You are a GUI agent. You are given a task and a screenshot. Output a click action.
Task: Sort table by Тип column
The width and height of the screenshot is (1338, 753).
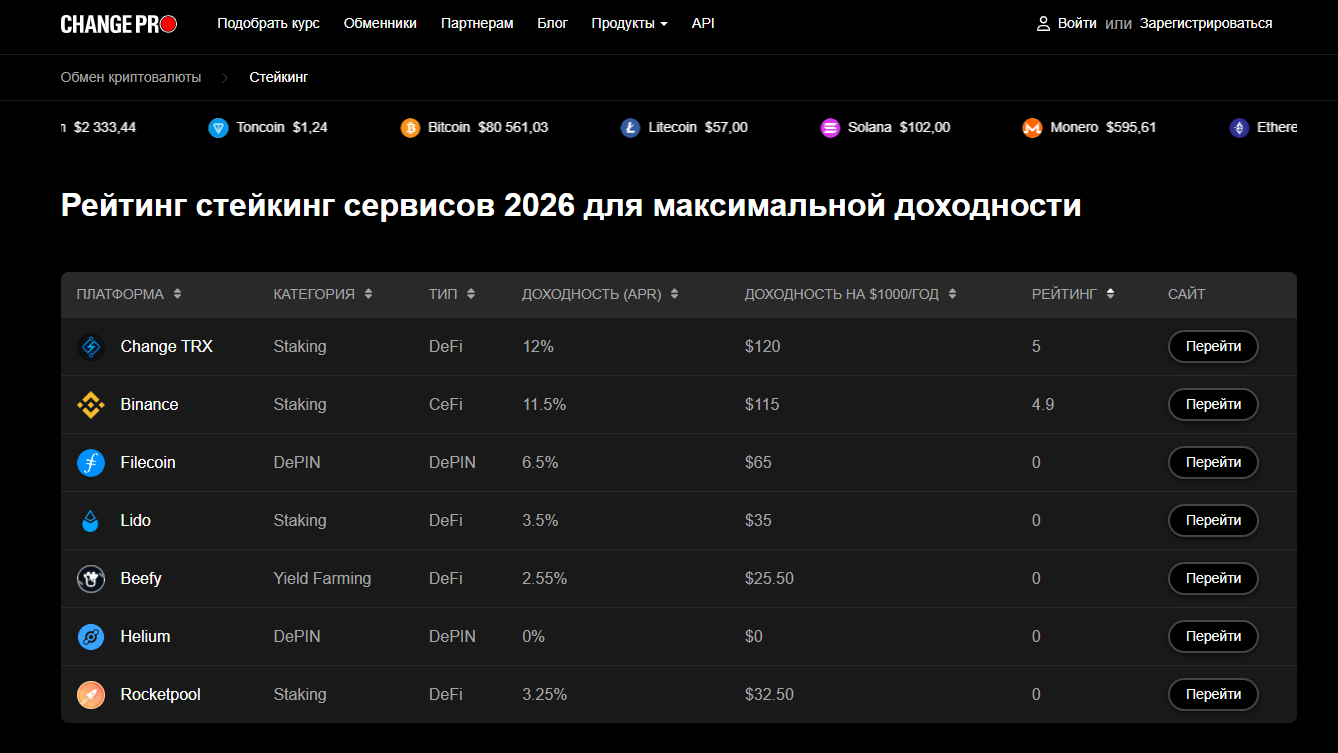452,294
